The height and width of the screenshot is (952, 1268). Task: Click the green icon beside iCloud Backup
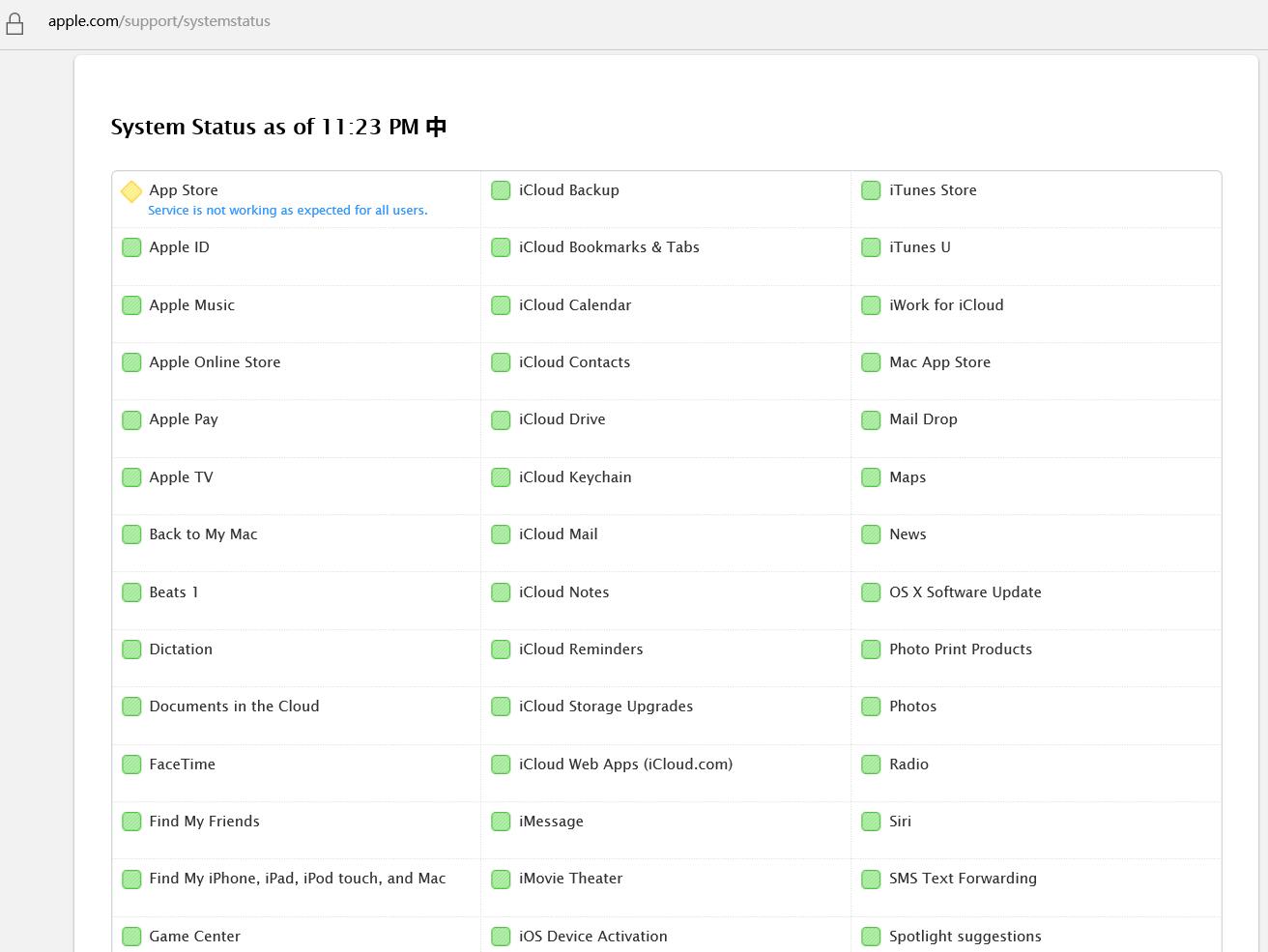tap(501, 190)
